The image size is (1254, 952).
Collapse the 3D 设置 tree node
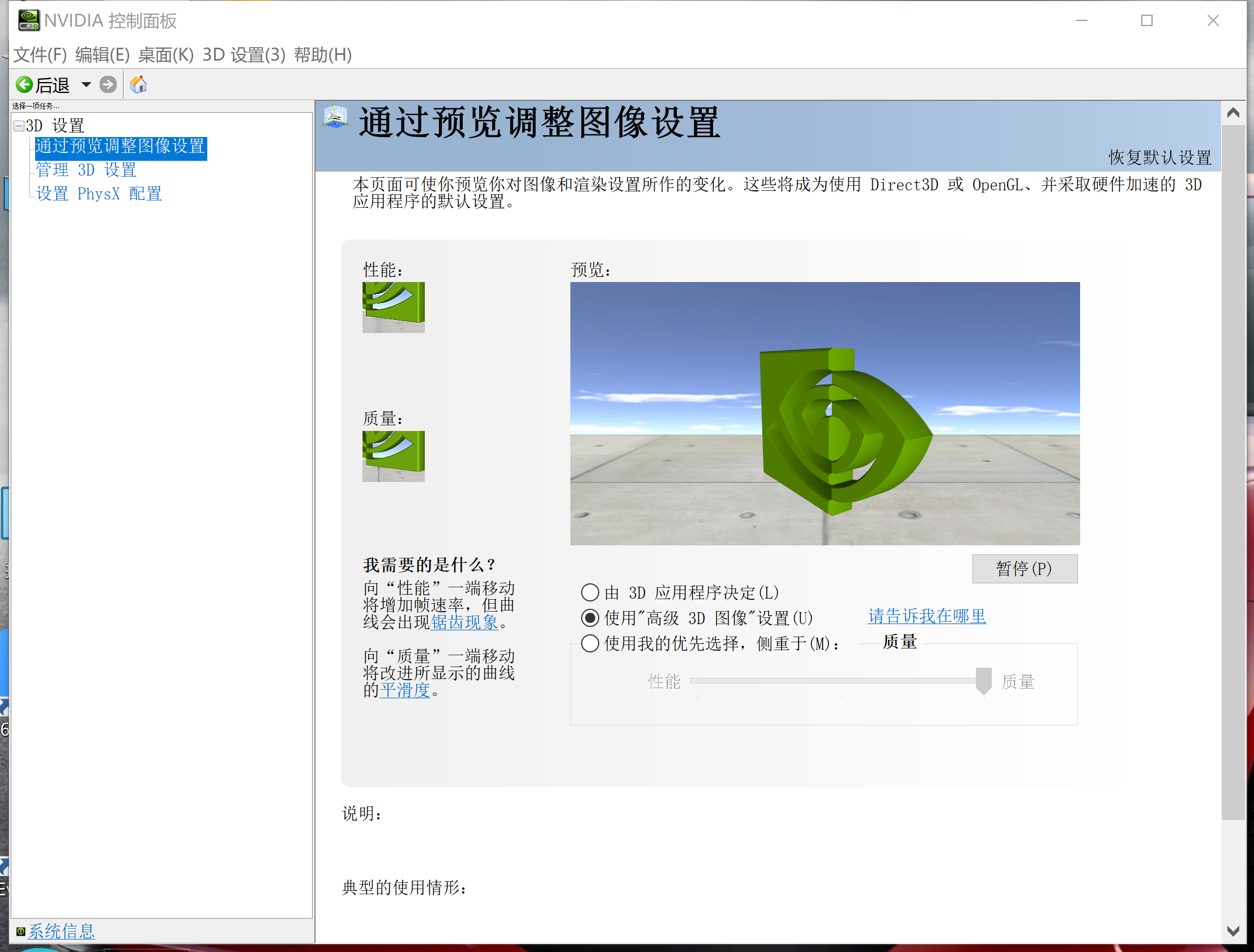(19, 125)
